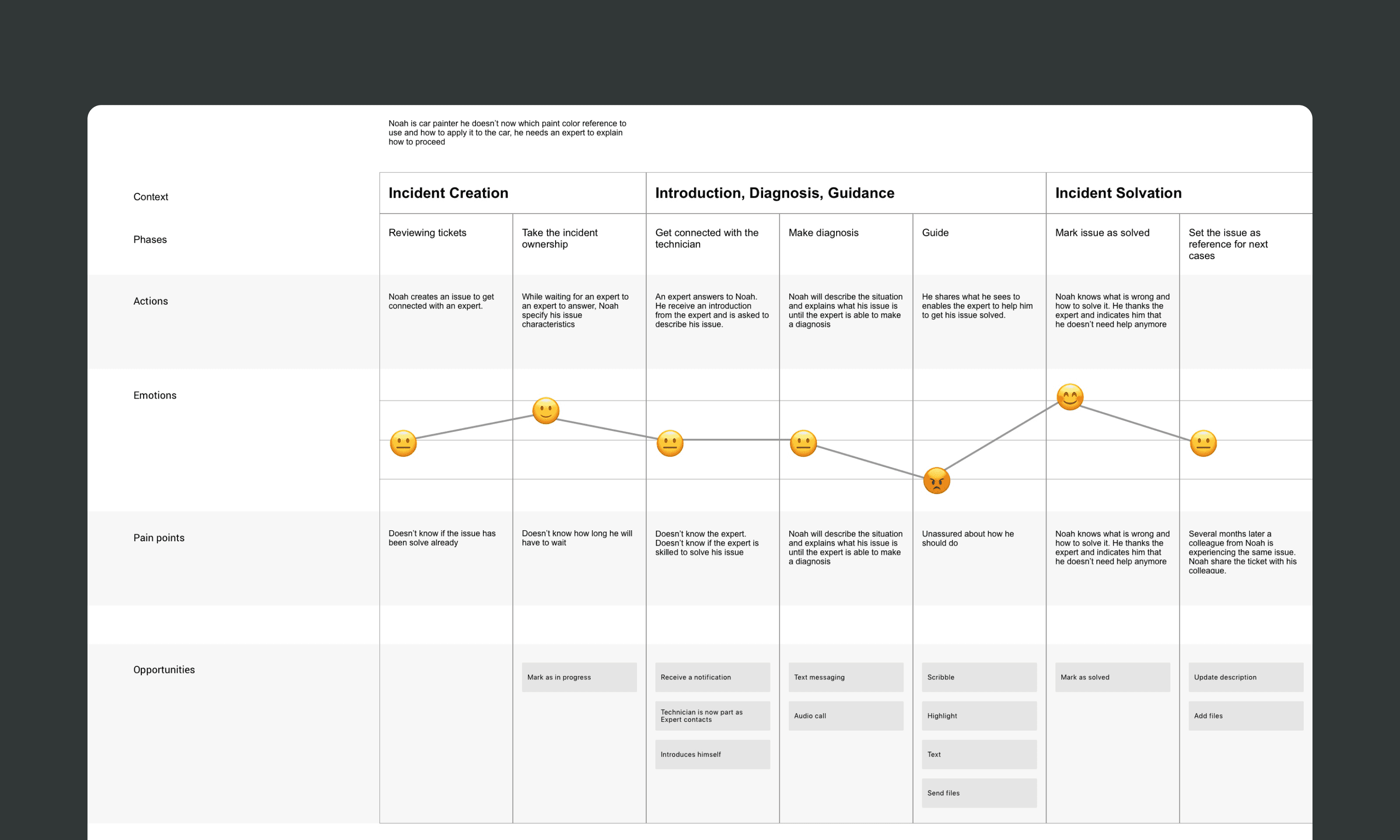Viewport: 1400px width, 840px height.
Task: Click the Highlight opportunity card
Action: click(x=979, y=715)
